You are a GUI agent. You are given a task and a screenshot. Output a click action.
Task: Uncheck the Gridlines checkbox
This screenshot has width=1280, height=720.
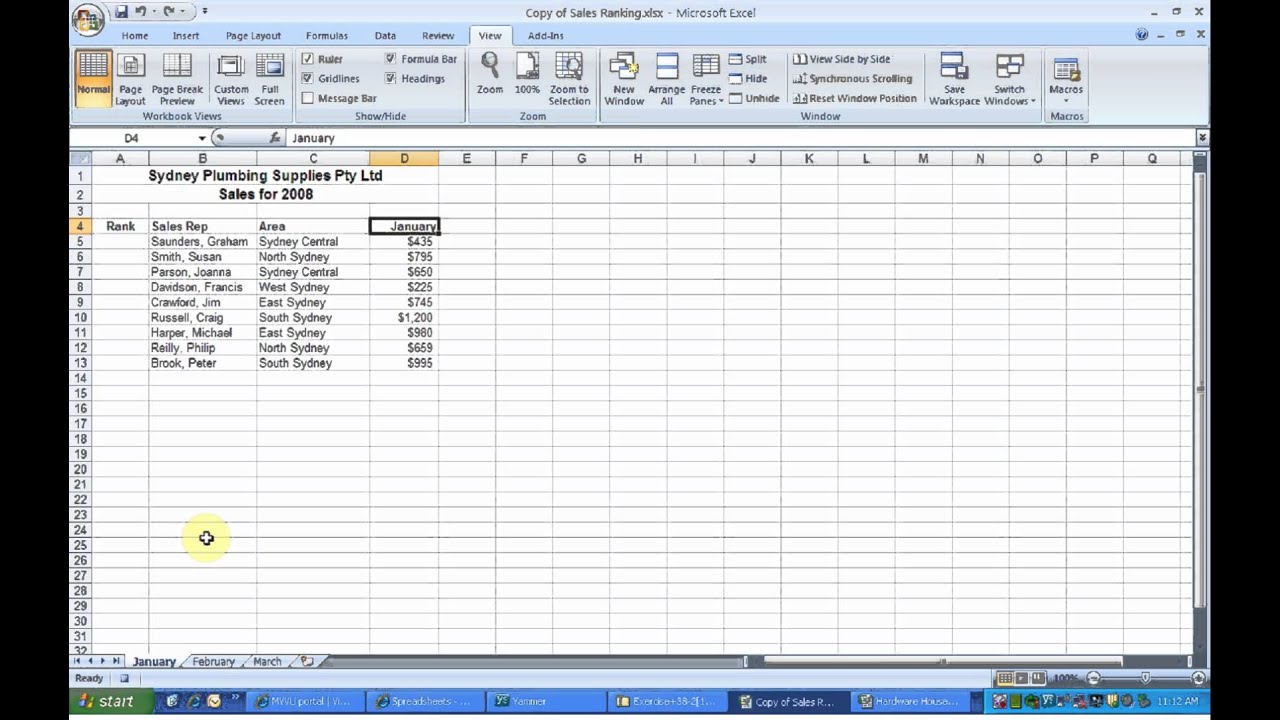(x=308, y=78)
